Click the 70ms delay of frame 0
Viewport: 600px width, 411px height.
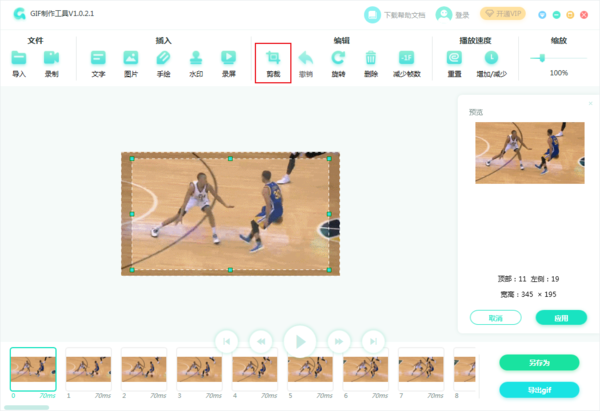click(x=47, y=396)
